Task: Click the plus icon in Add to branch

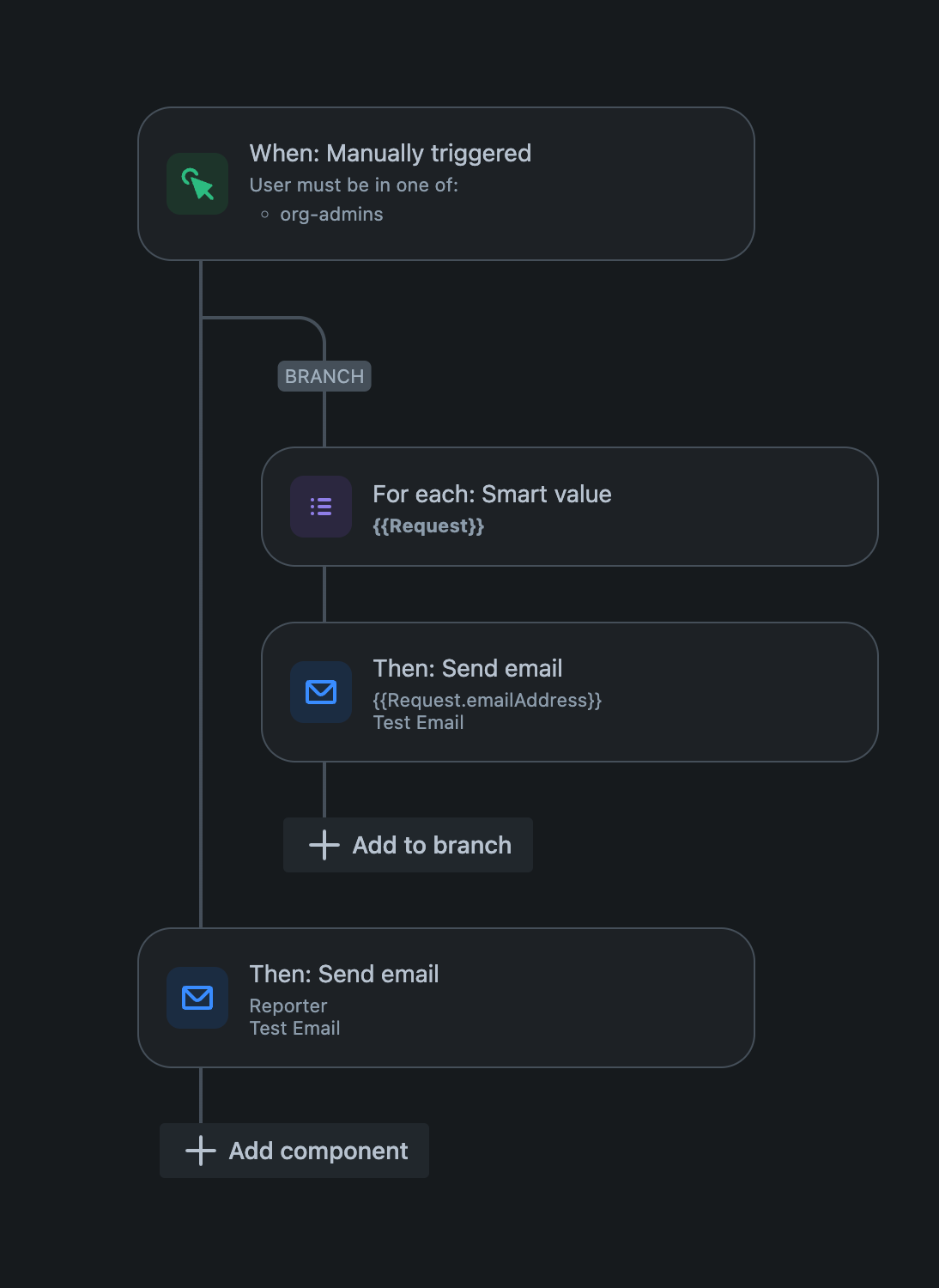Action: point(324,845)
